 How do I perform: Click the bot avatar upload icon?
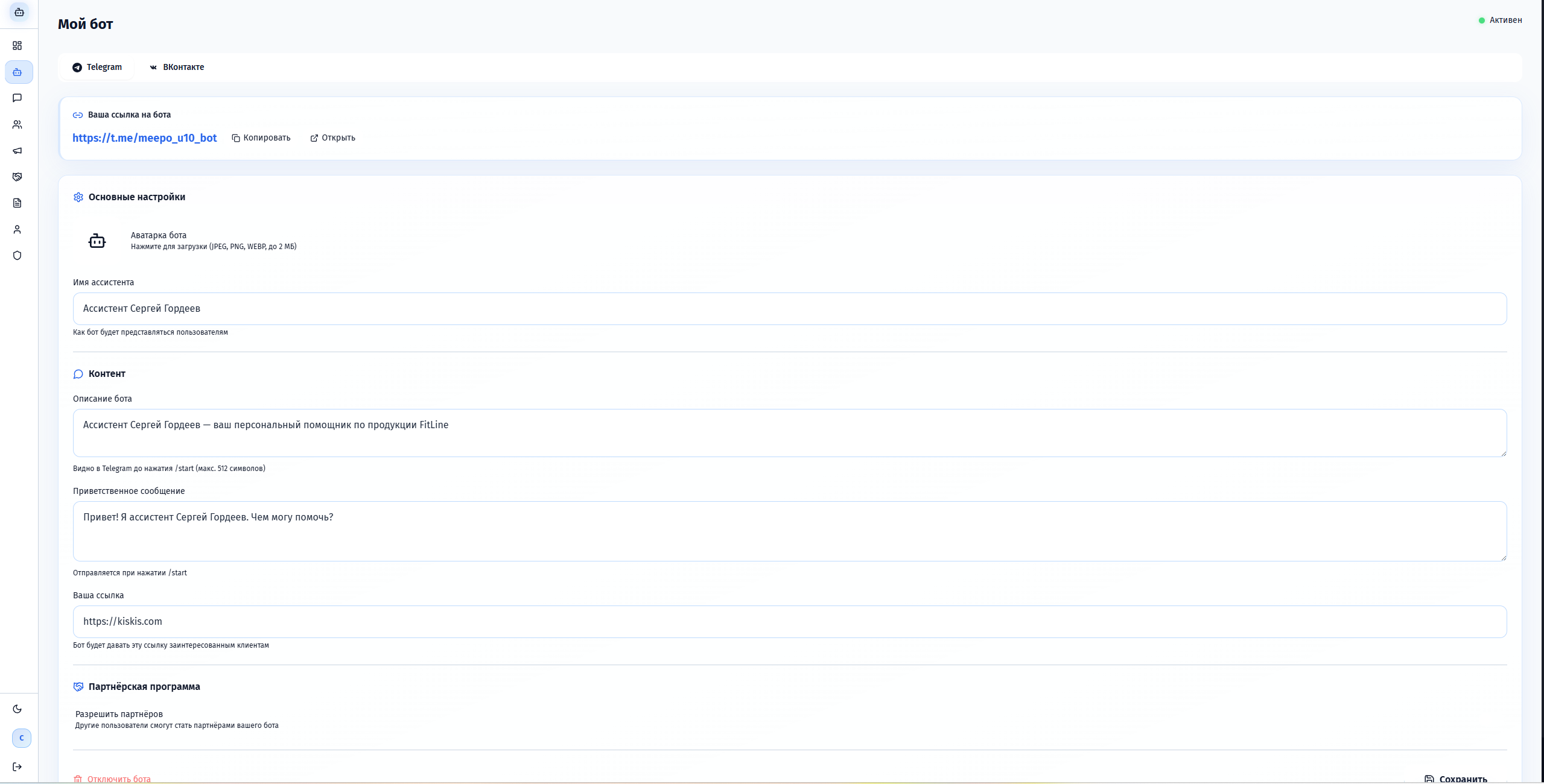(97, 241)
